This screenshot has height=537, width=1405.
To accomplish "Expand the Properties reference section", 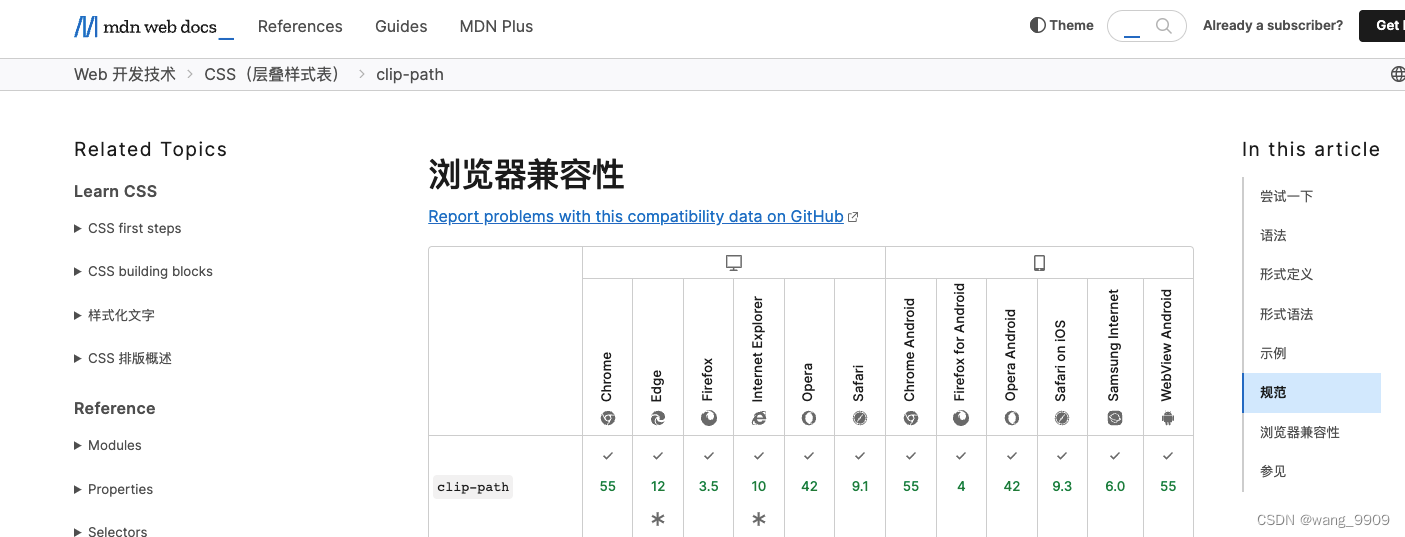I will 114,489.
